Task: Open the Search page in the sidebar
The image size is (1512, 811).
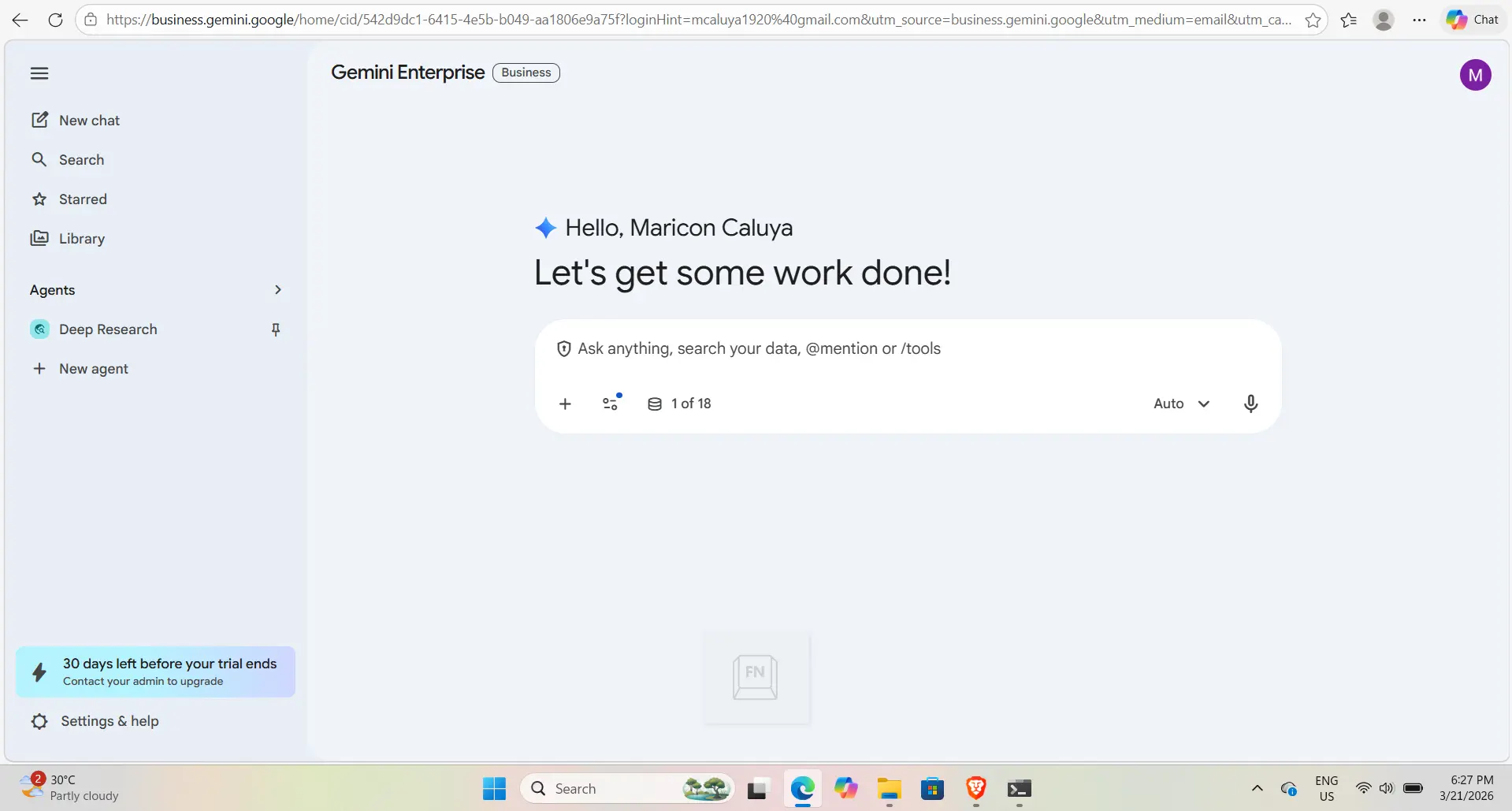Action: pyautogui.click(x=68, y=159)
